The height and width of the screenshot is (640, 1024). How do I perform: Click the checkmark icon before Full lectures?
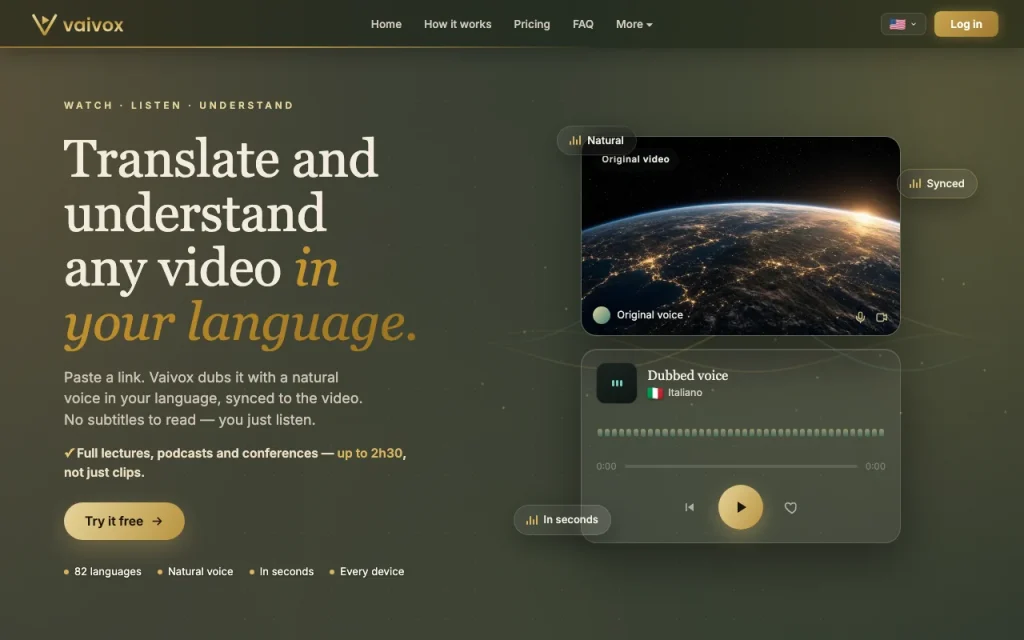click(69, 453)
